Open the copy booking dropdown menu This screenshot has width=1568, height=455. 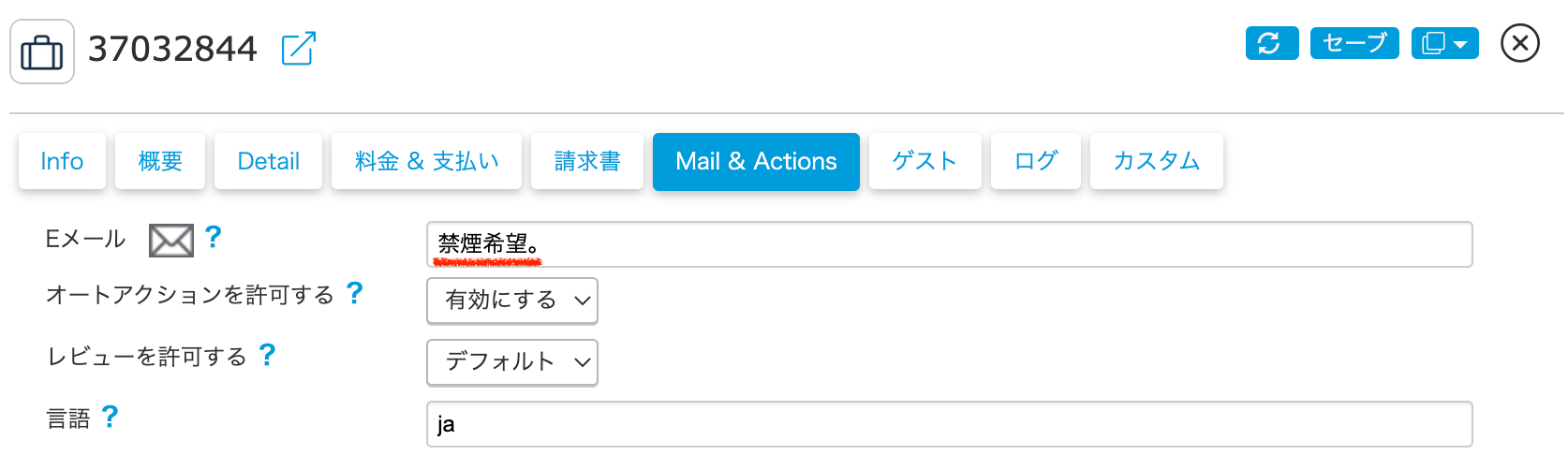[x=1444, y=43]
